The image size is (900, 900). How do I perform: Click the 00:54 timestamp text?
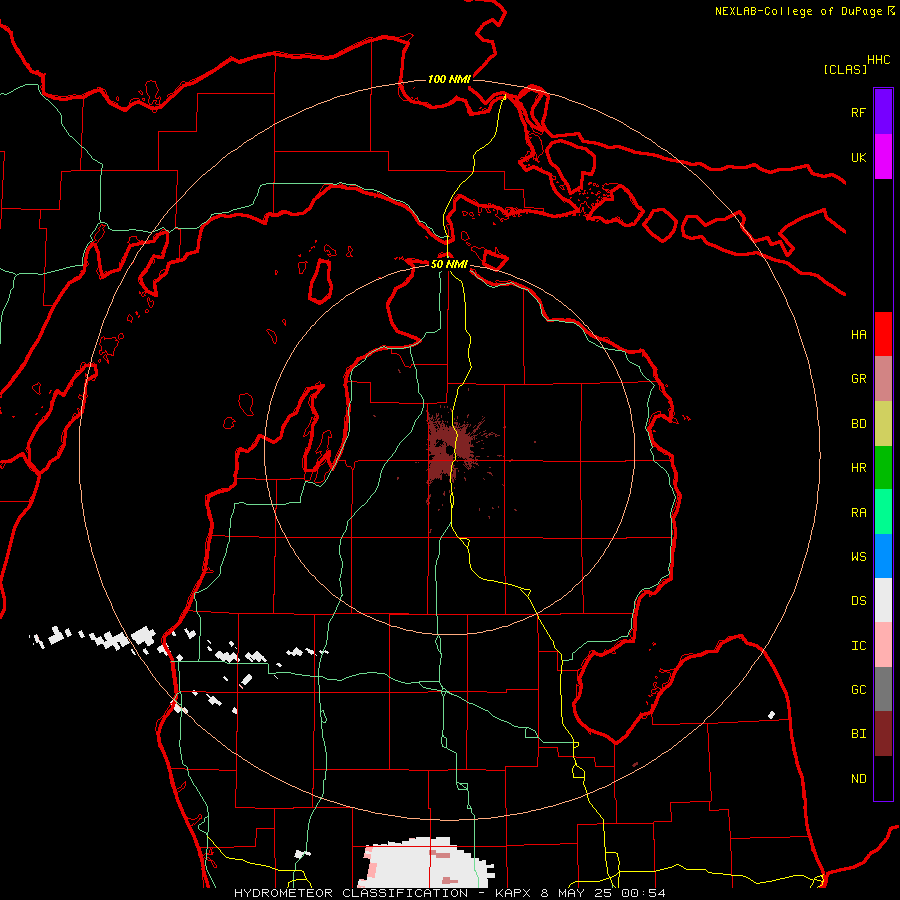(643, 893)
